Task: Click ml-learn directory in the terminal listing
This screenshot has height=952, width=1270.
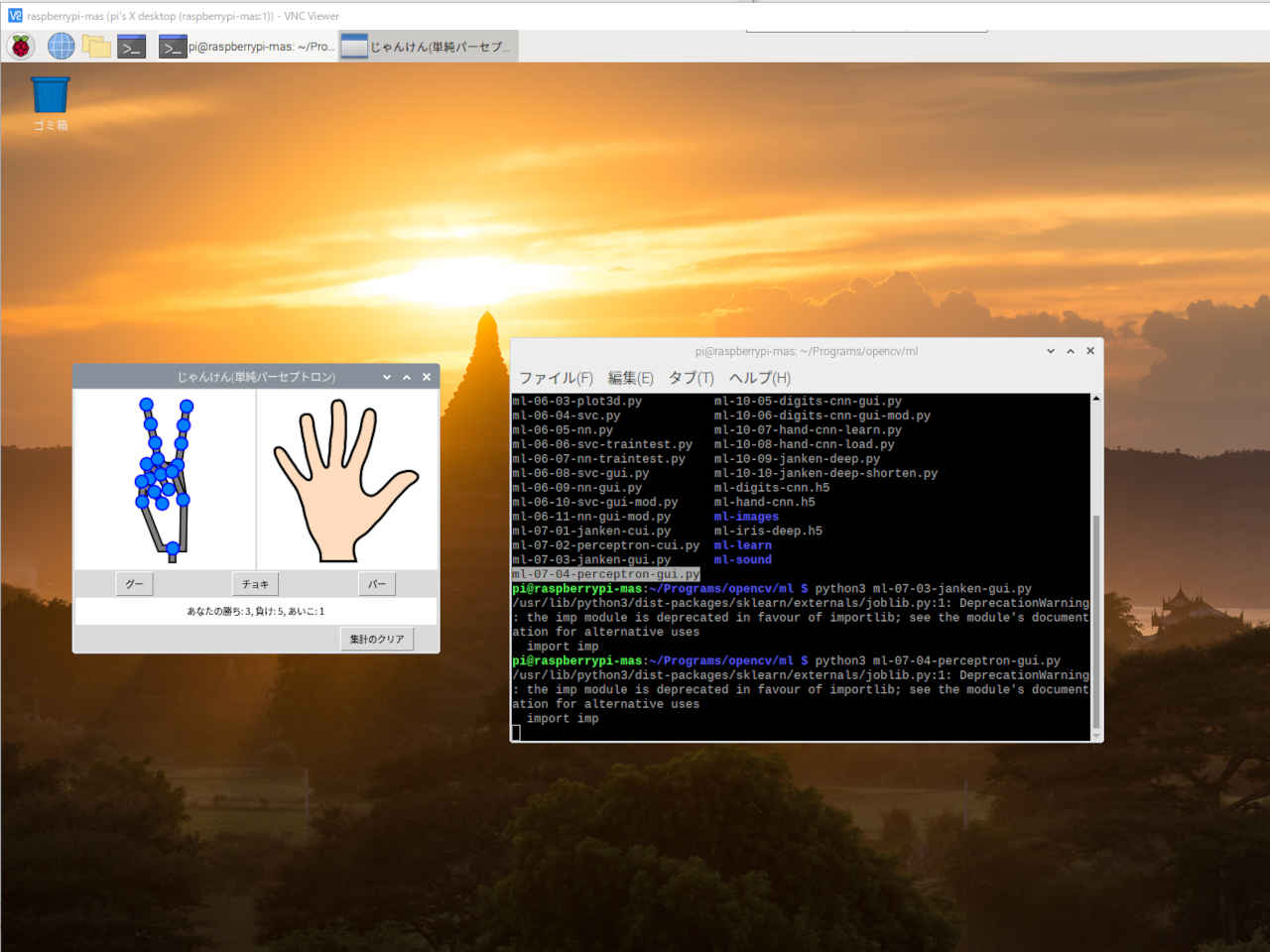Action: tap(743, 545)
